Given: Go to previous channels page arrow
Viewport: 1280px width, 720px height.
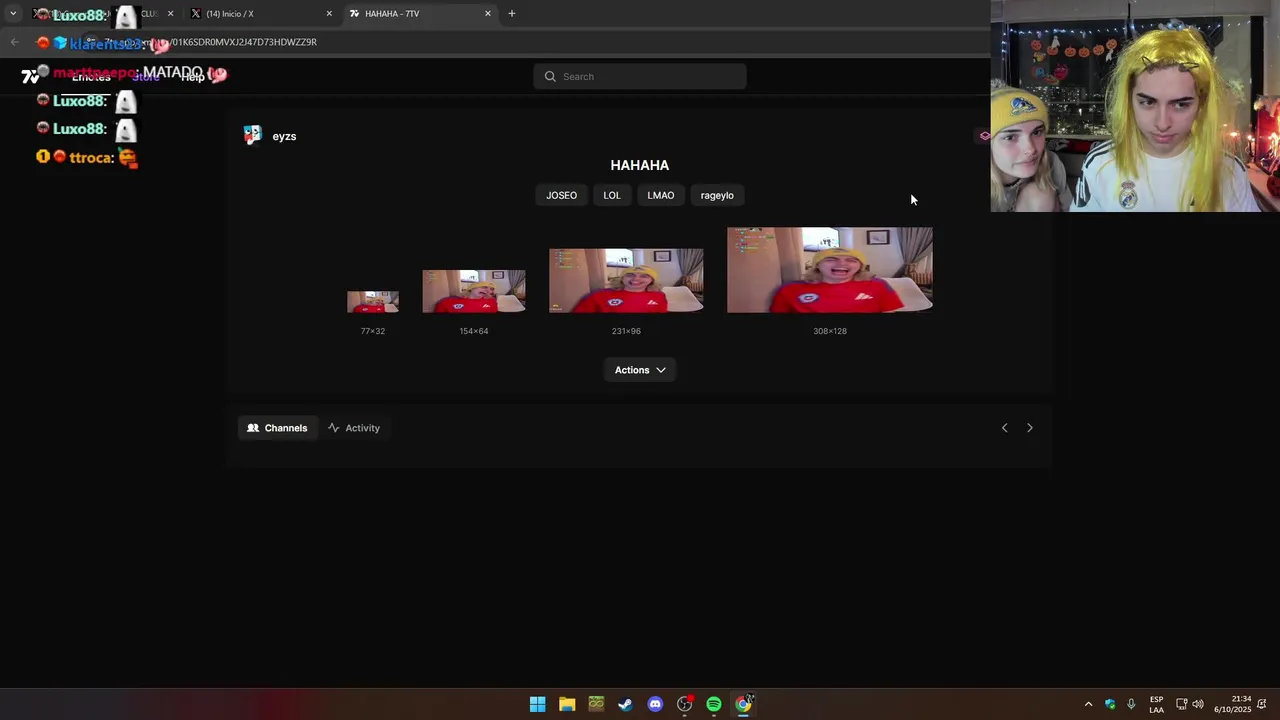Looking at the screenshot, I should (x=1005, y=428).
